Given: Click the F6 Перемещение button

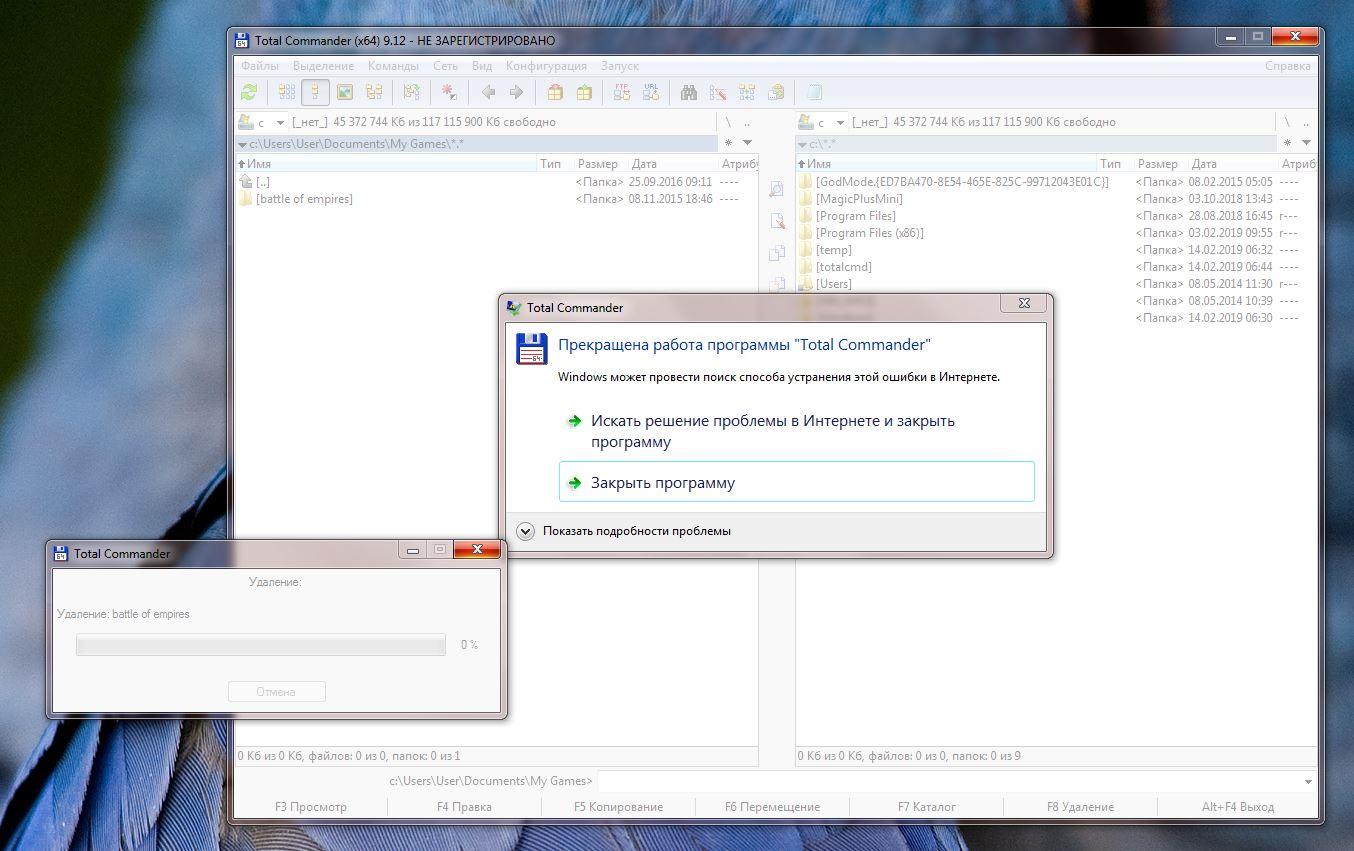Looking at the screenshot, I should point(772,807).
